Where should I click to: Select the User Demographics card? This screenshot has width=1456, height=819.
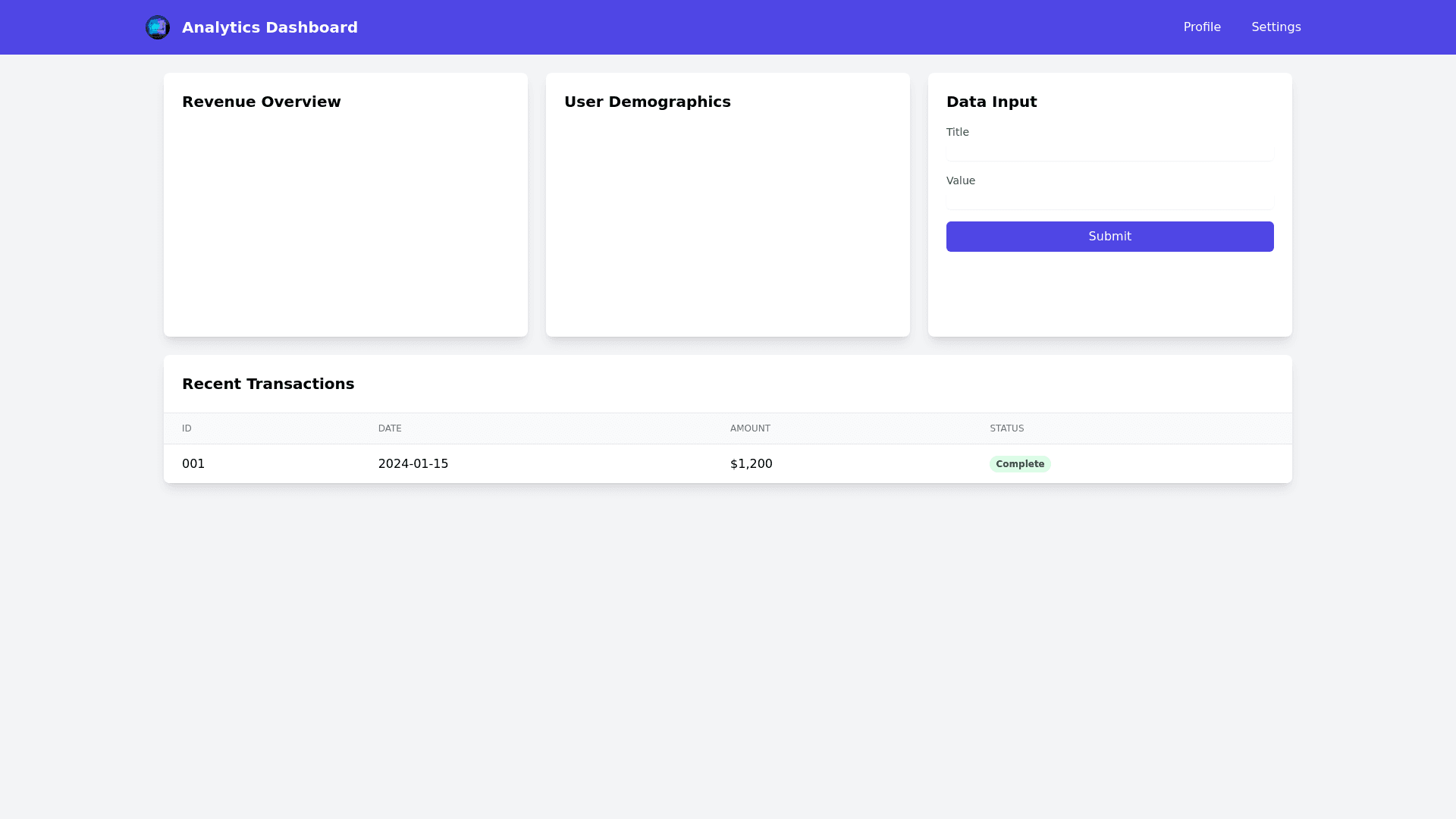[727, 205]
